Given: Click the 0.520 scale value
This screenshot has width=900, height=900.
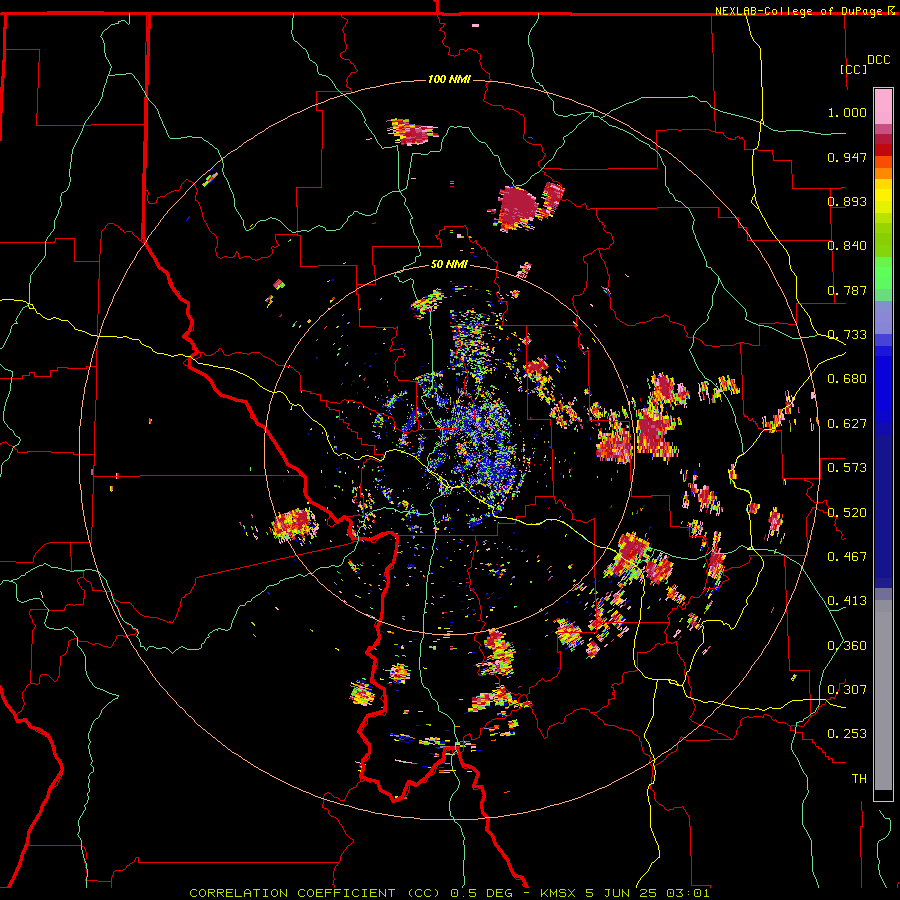Looking at the screenshot, I should pyautogui.click(x=847, y=513).
